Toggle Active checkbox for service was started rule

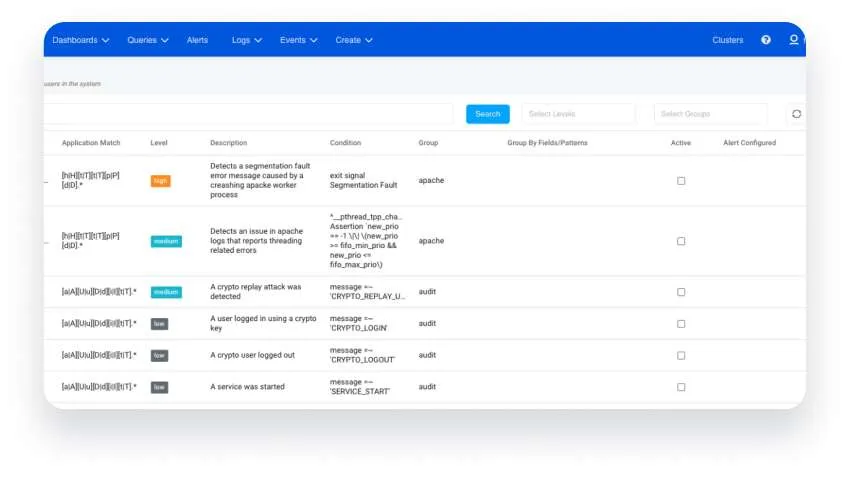click(681, 387)
